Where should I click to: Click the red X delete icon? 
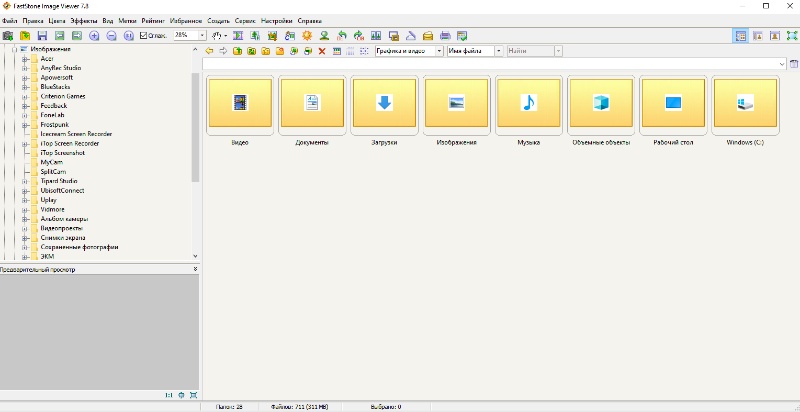(x=322, y=51)
